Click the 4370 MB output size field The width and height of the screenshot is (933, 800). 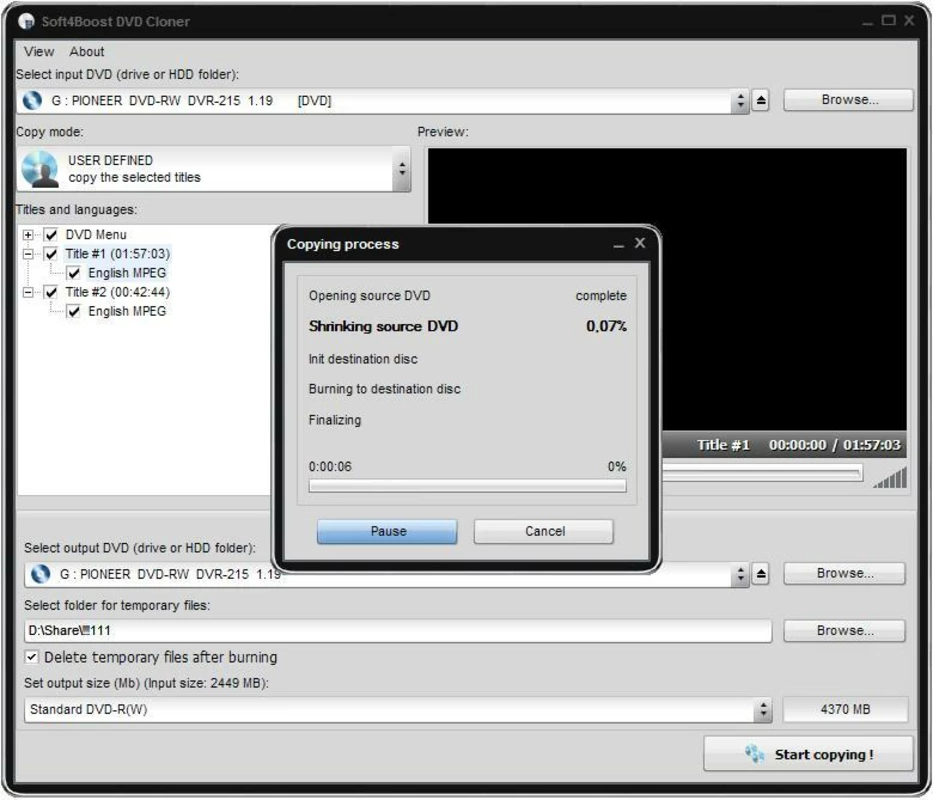coord(845,710)
